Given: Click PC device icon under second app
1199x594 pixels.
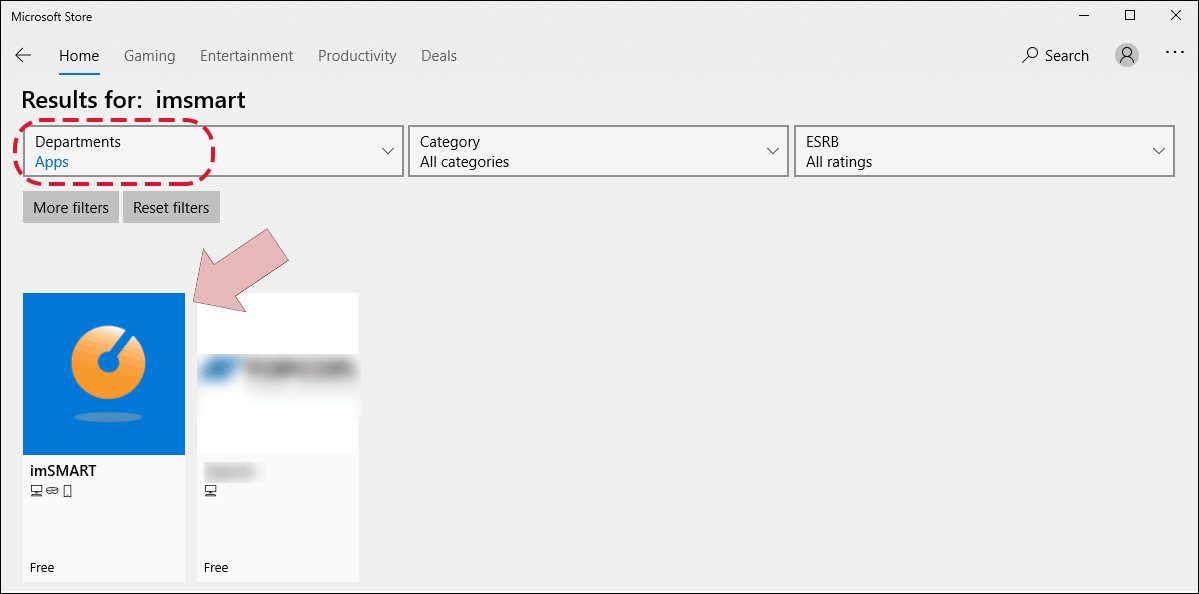Looking at the screenshot, I should pos(211,491).
